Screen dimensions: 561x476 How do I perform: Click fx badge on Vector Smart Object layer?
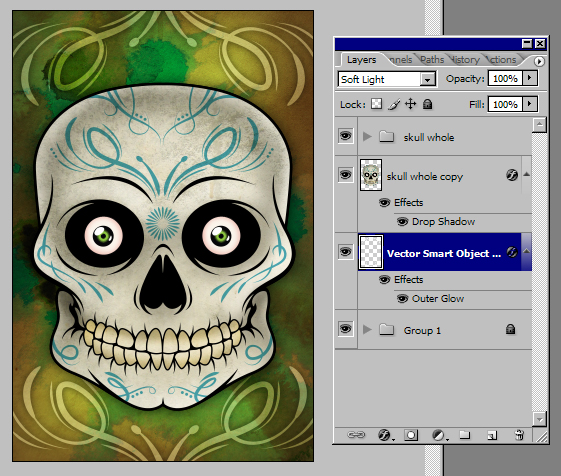click(x=512, y=252)
